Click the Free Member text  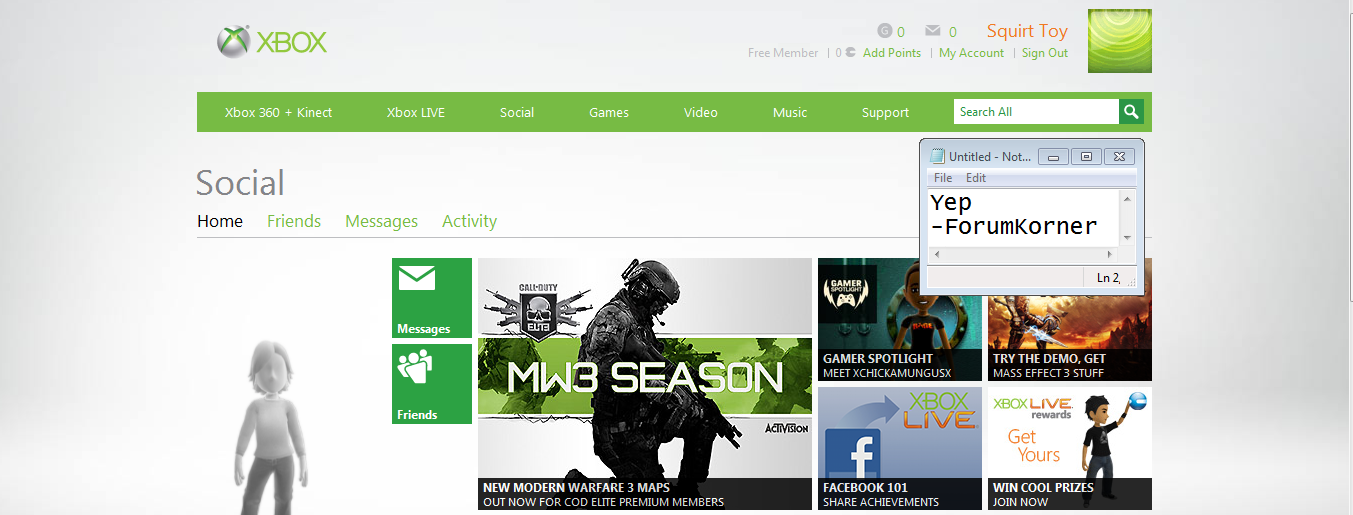(783, 53)
